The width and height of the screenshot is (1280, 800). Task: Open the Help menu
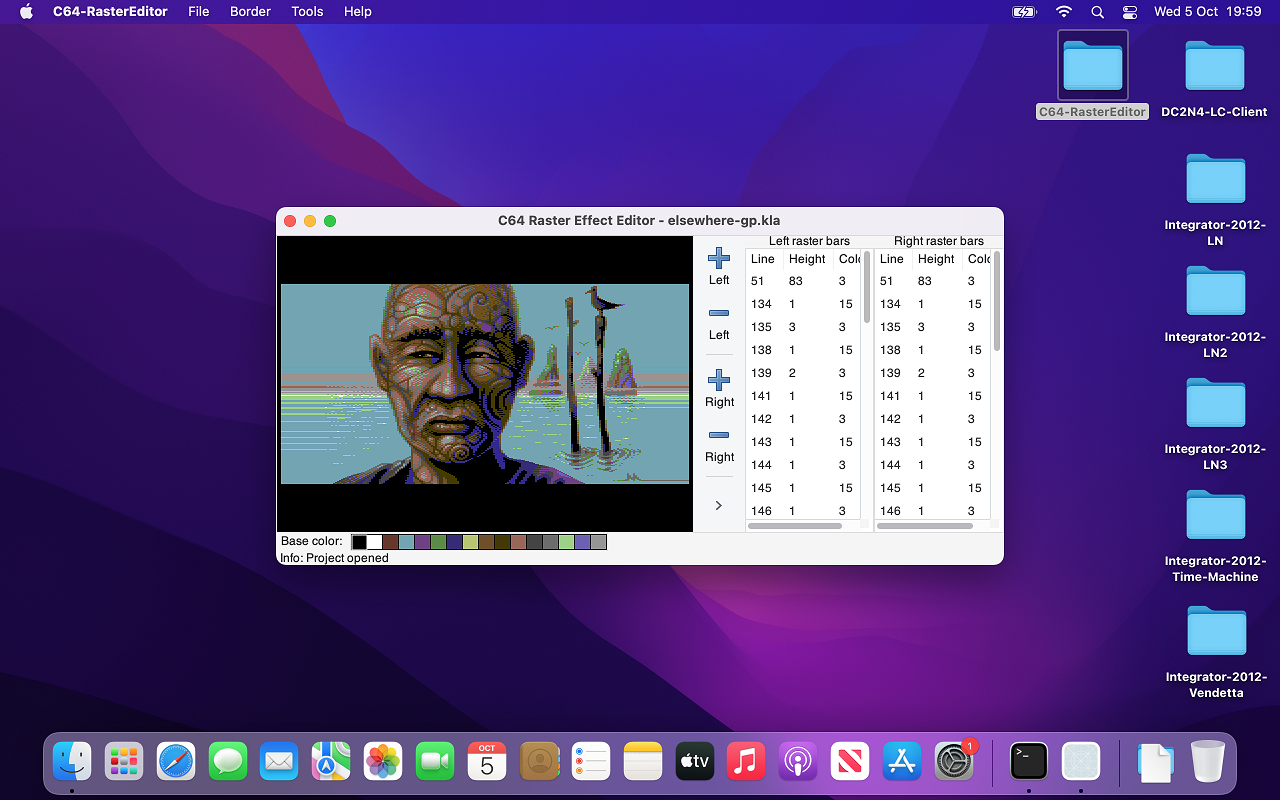358,12
